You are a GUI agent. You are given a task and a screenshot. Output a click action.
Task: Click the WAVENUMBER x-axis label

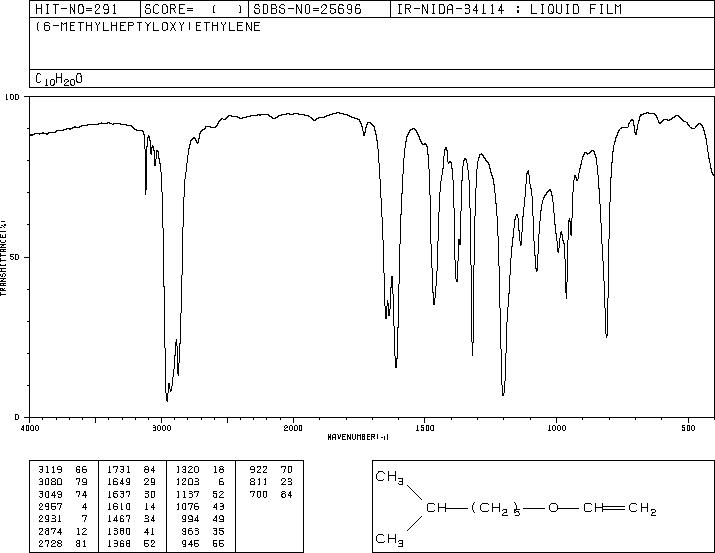357,437
